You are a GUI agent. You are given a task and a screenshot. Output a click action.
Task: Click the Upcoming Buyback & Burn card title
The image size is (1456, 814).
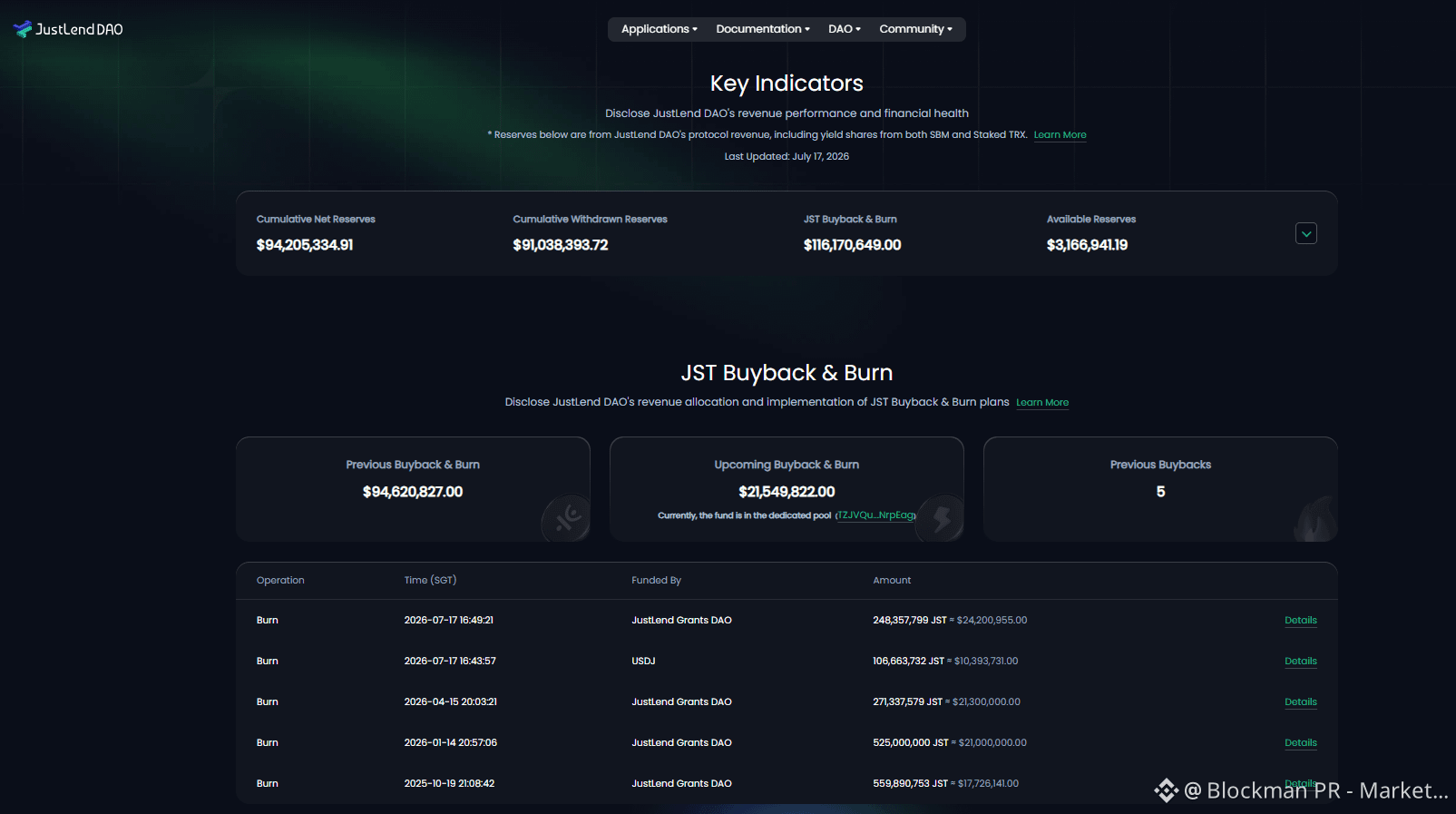787,465
